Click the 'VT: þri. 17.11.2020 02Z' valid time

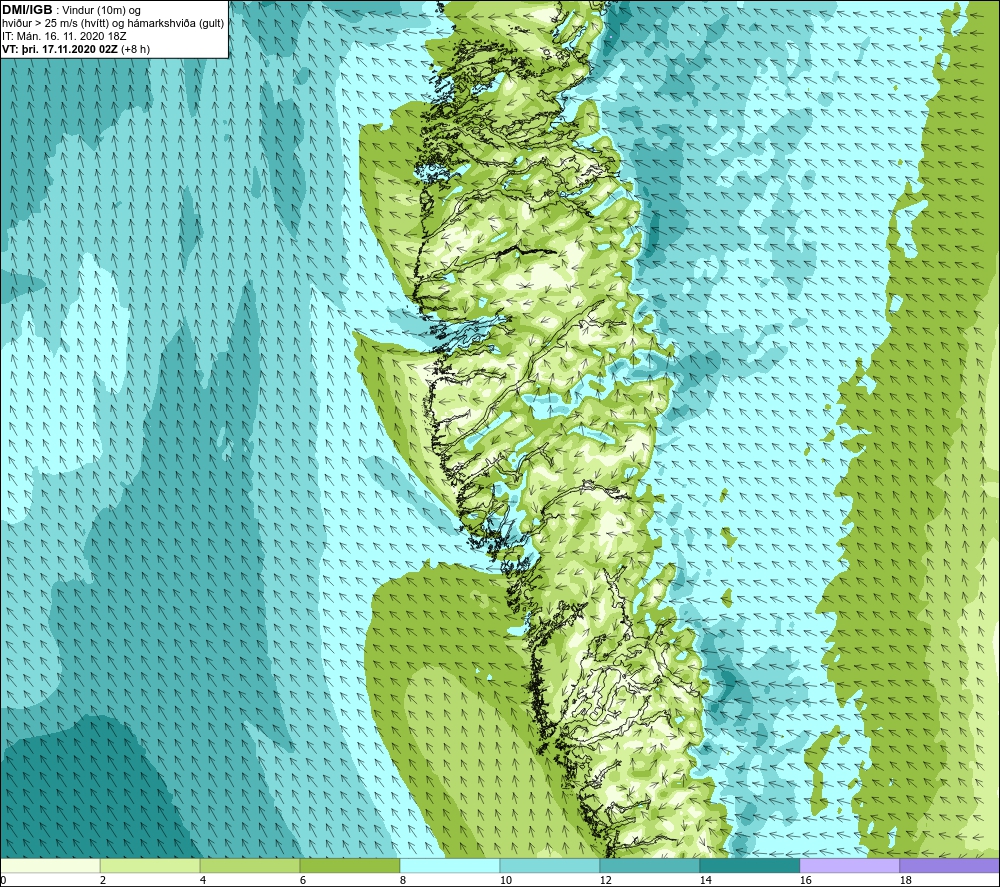(60, 49)
